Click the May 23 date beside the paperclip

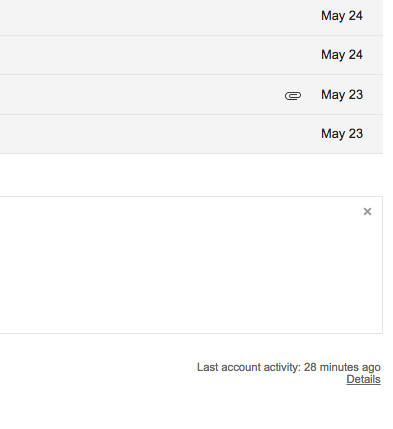pyautogui.click(x=342, y=95)
